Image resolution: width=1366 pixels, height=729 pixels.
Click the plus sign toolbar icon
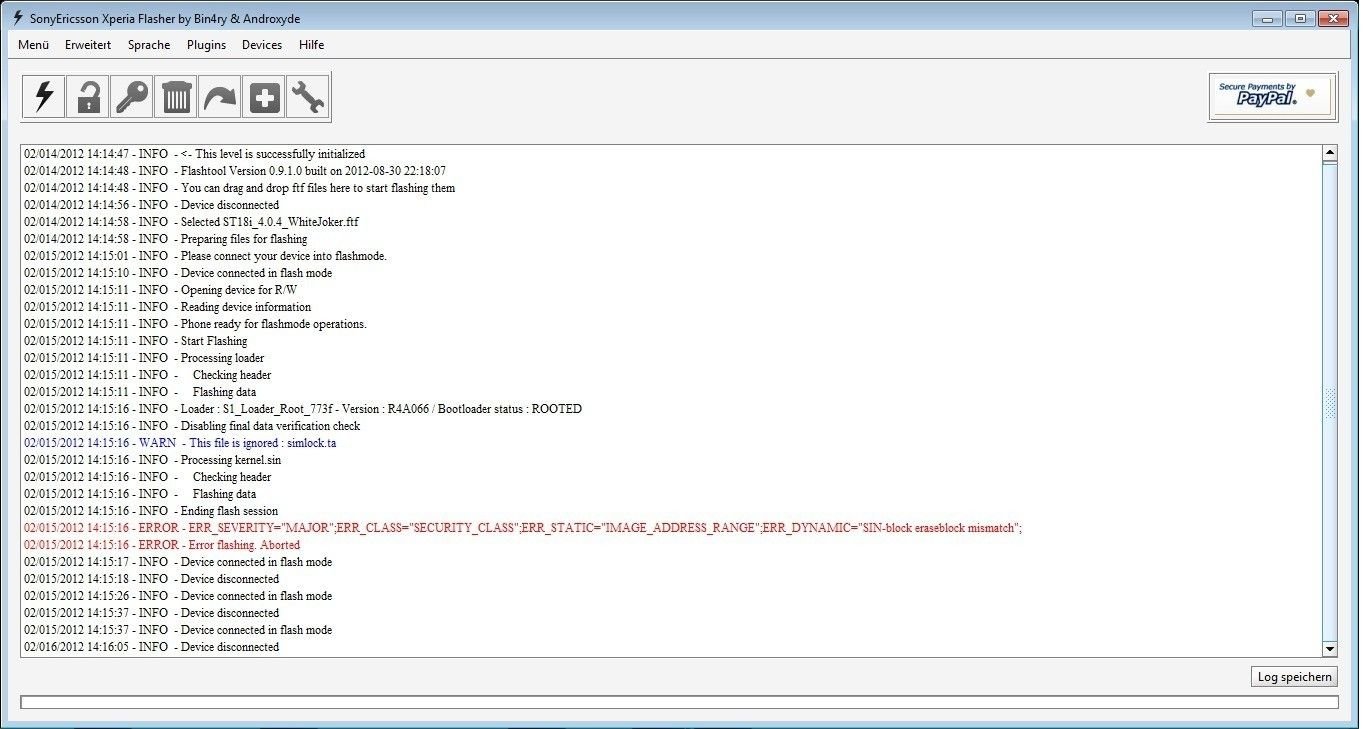point(264,97)
